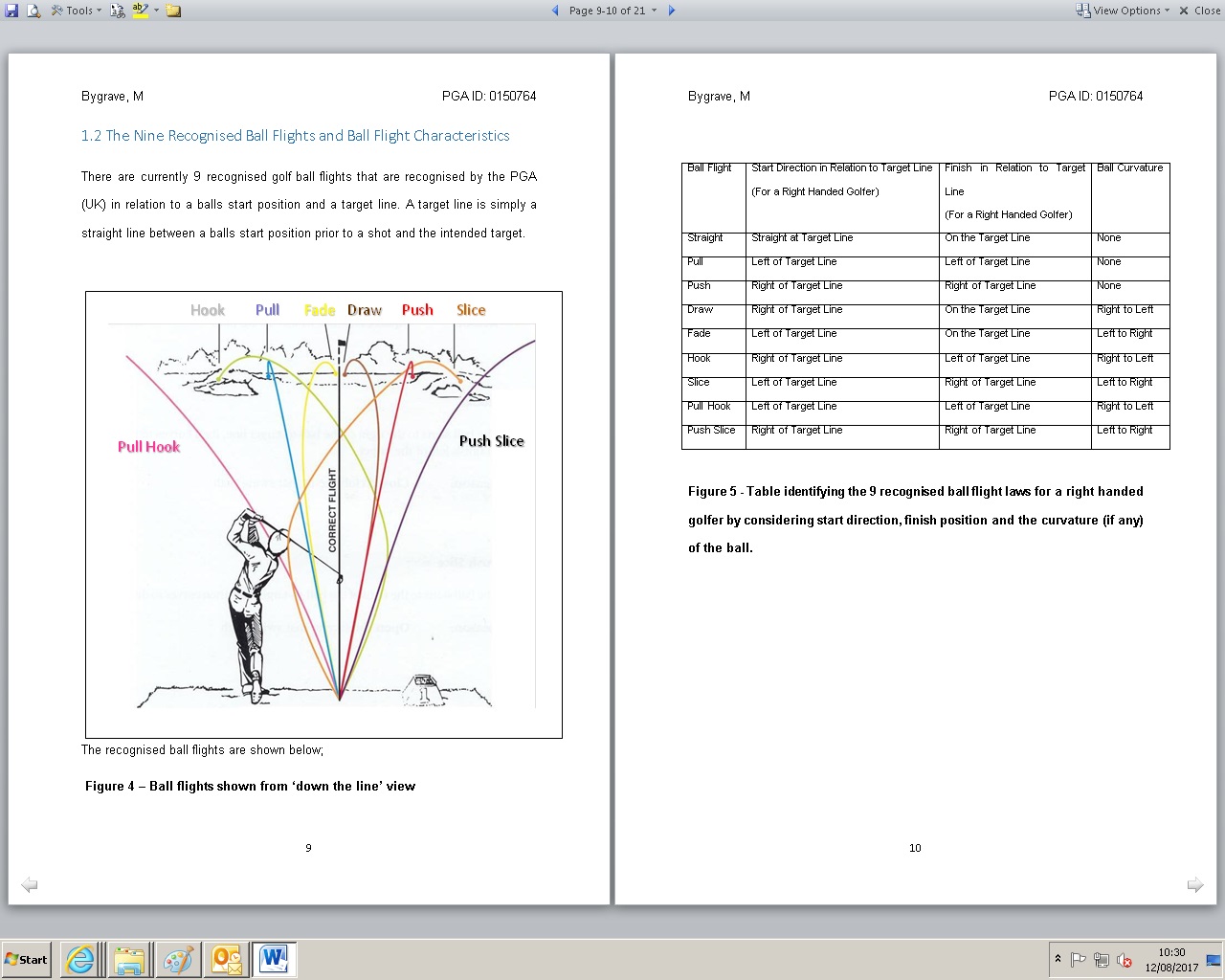Click the Translation ScreenTip icon
This screenshot has width=1225, height=980.
coord(117,11)
